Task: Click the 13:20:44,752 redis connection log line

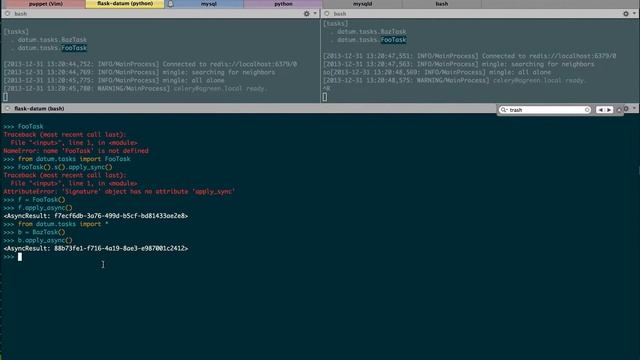Action: [150, 64]
